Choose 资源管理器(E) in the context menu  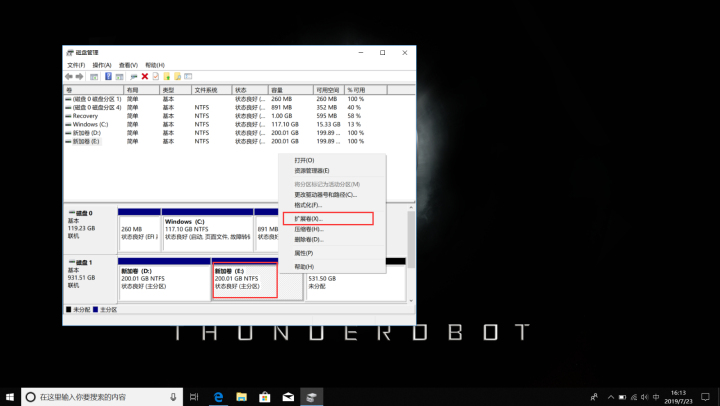332,170
